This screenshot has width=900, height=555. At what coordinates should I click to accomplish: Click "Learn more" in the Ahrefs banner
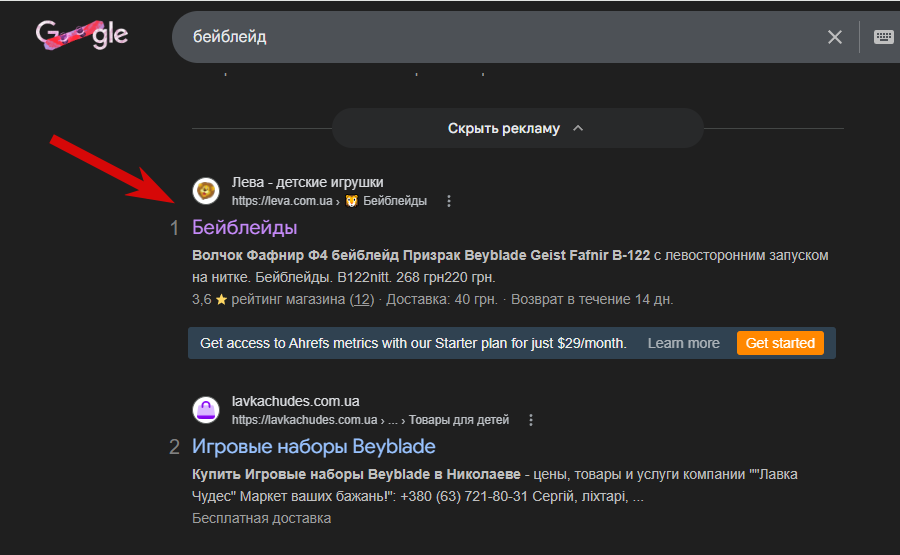tap(683, 343)
